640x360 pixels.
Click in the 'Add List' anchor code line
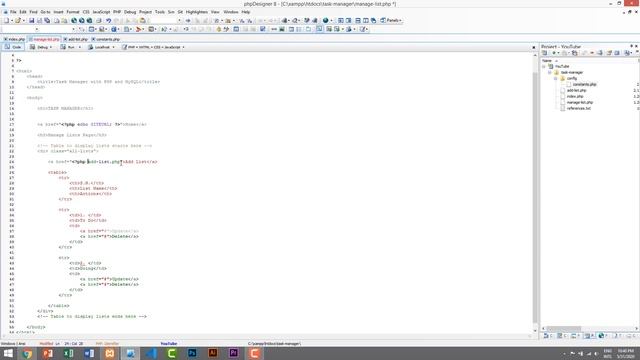click(102, 162)
